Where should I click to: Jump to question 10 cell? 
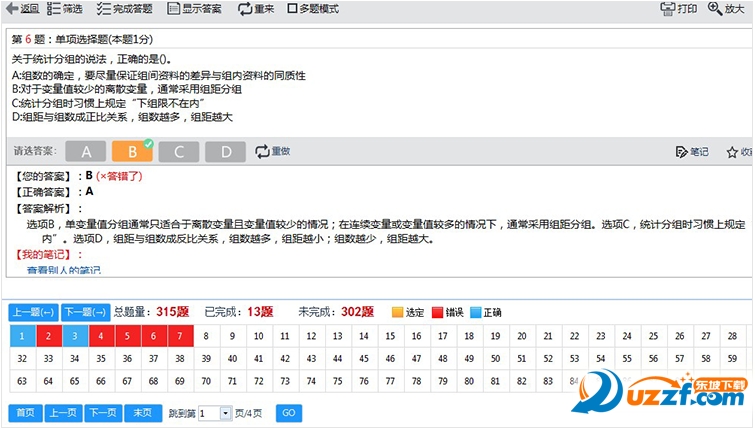259,336
